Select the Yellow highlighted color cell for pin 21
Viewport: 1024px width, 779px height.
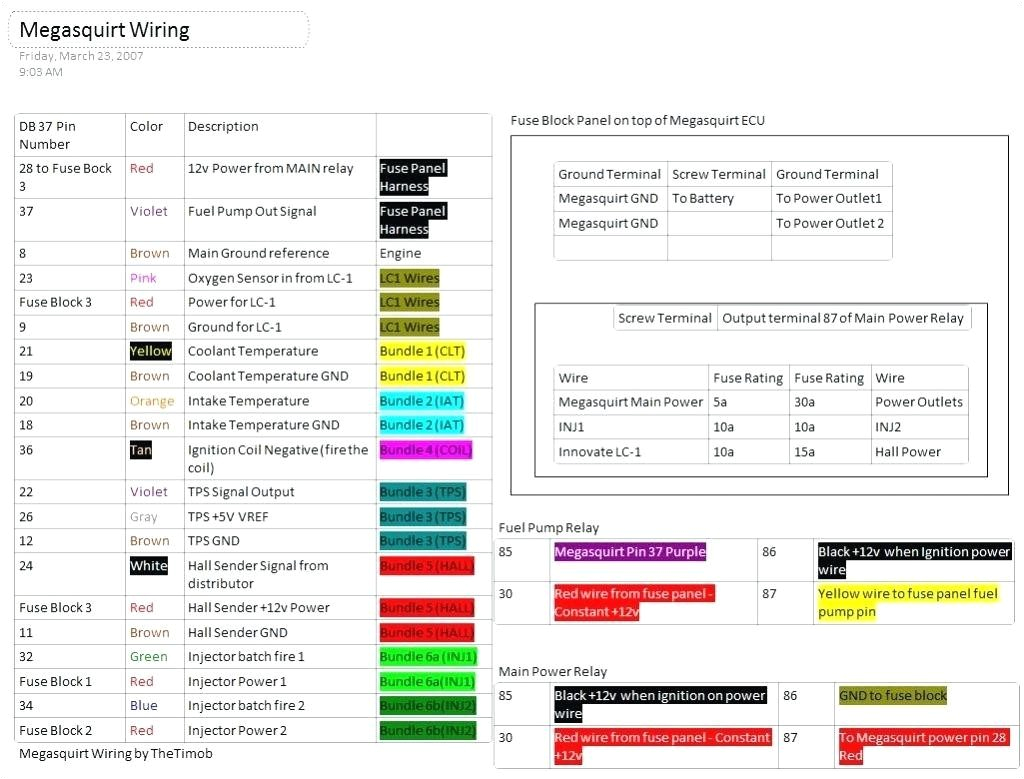pyautogui.click(x=150, y=351)
